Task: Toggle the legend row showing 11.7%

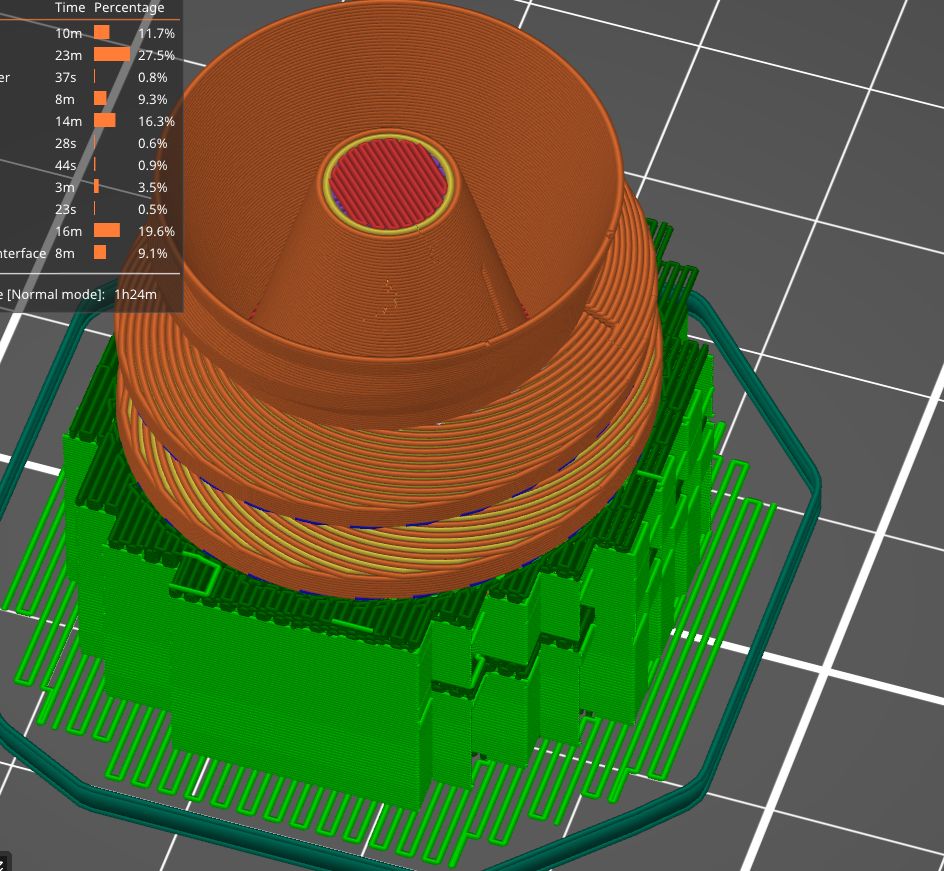Action: 90,33
